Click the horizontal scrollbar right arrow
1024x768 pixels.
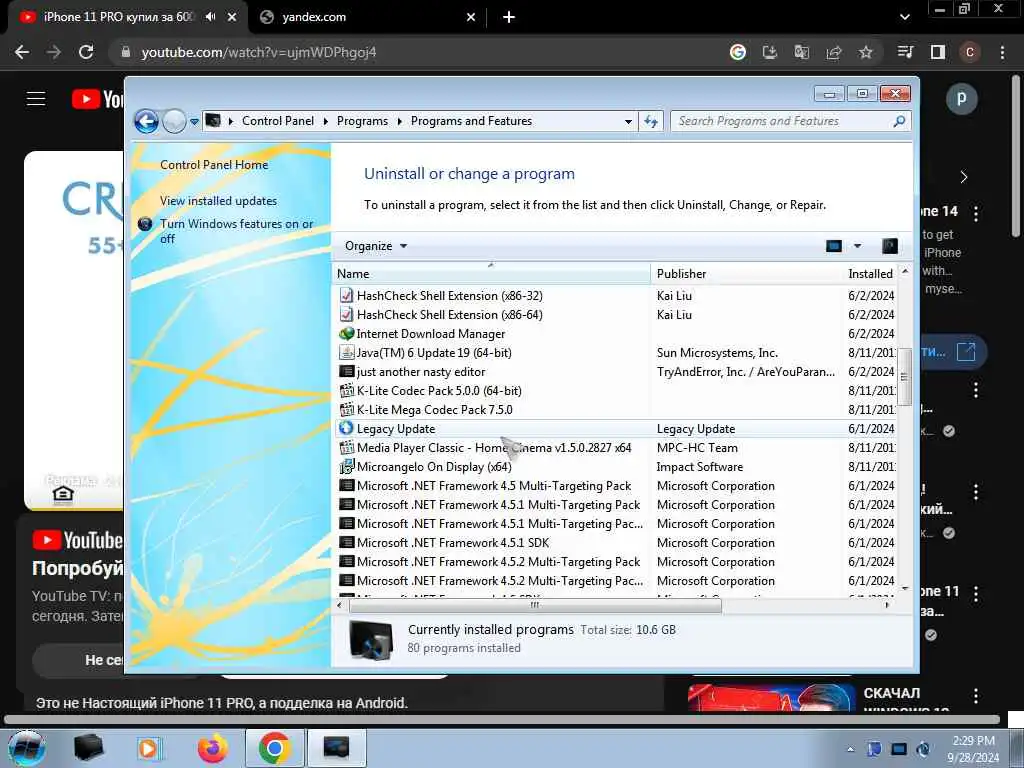(x=887, y=605)
